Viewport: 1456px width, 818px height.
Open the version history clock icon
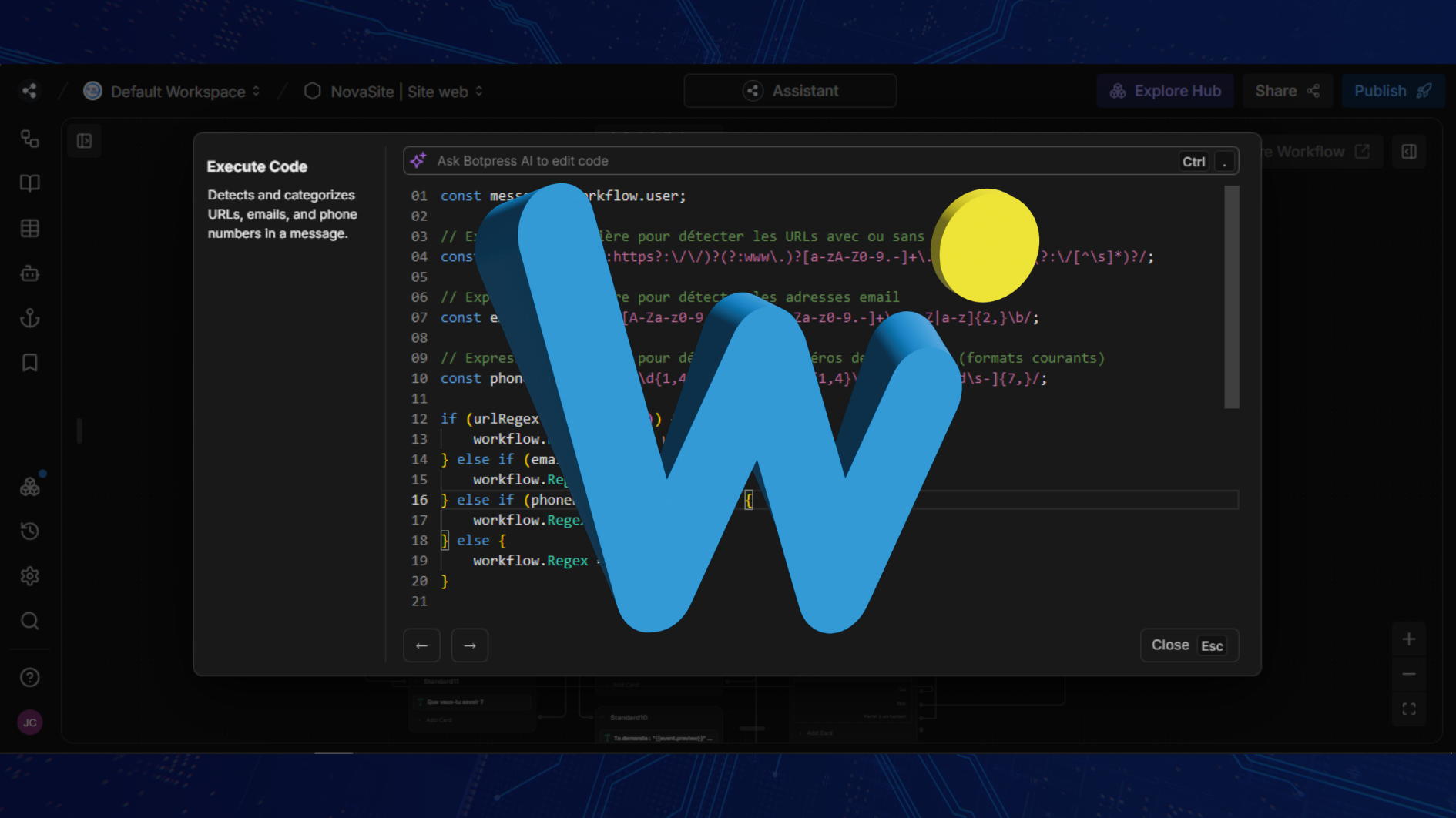(29, 531)
